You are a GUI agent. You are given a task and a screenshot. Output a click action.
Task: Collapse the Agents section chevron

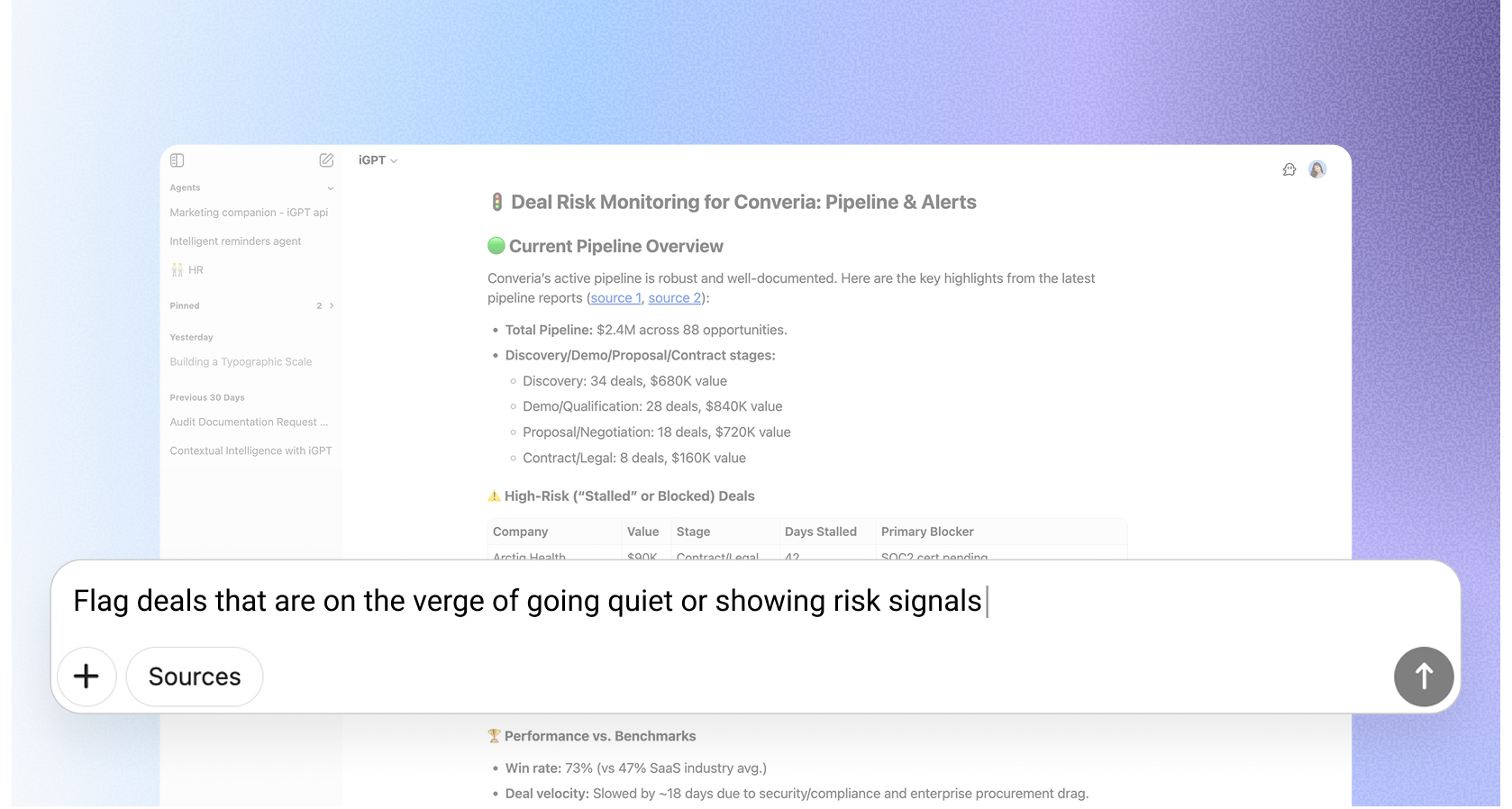pos(331,188)
